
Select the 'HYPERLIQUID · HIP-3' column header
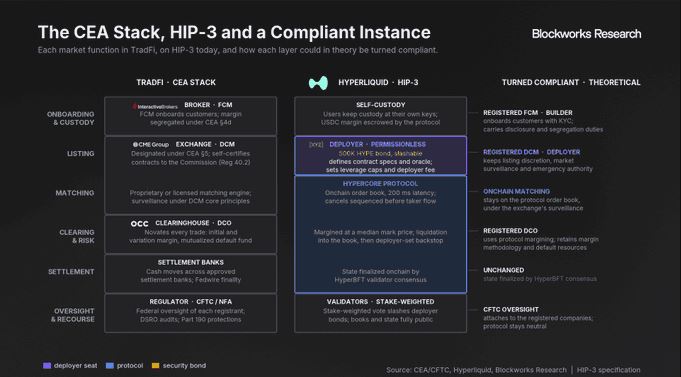378,83
